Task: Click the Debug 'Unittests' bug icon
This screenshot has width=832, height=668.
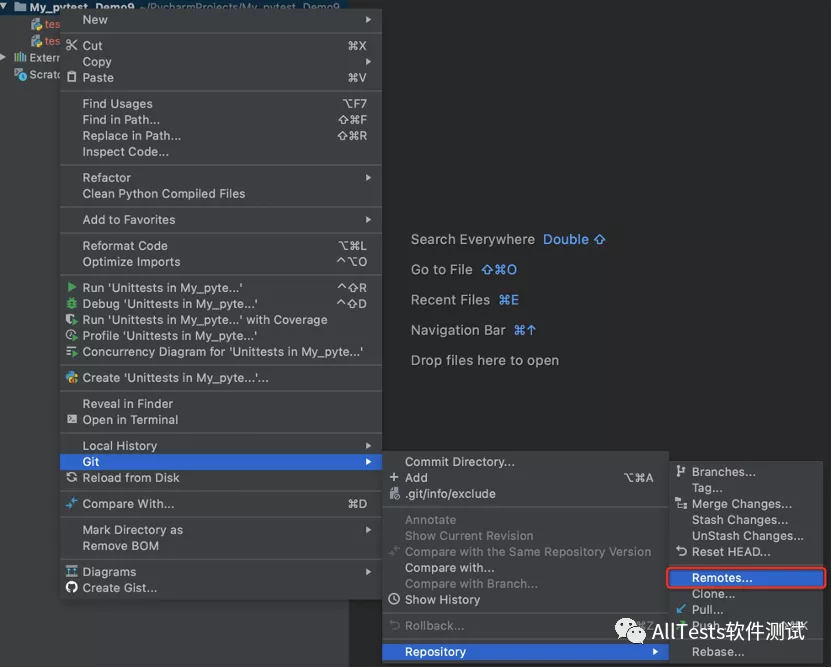Action: (72, 303)
